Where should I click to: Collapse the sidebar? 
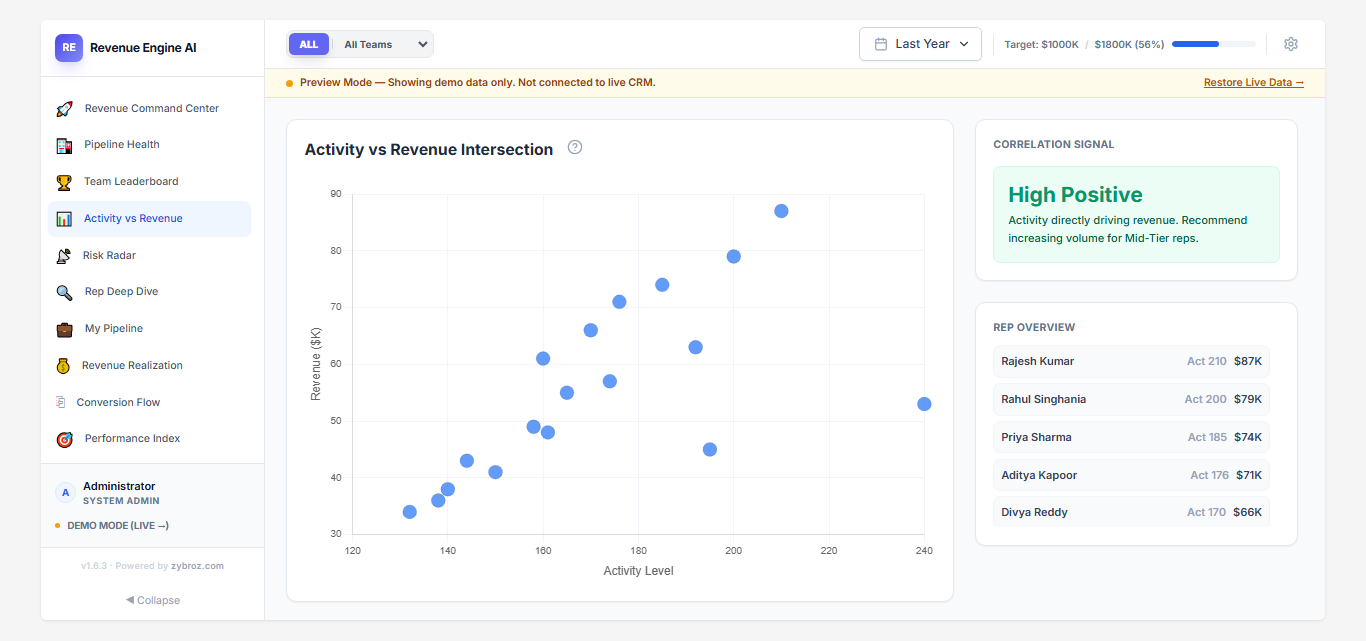[152, 600]
